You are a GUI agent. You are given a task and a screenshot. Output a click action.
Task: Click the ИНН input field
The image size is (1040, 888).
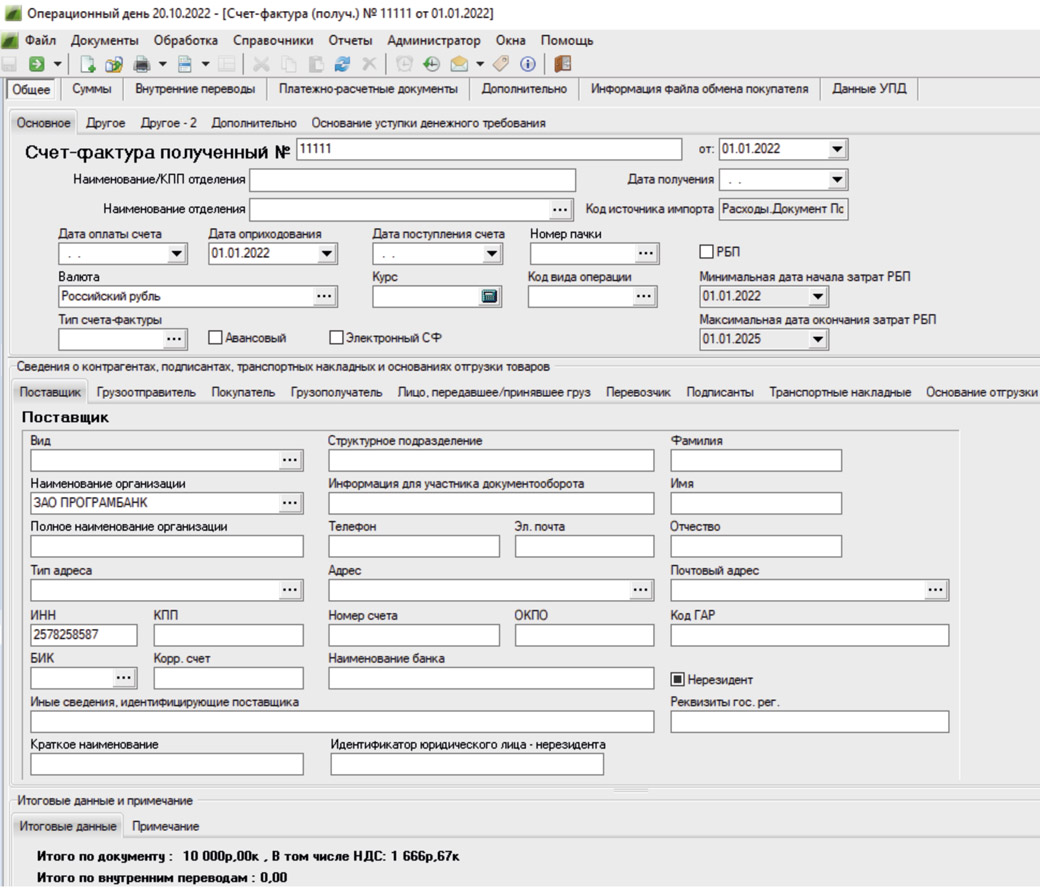point(84,635)
